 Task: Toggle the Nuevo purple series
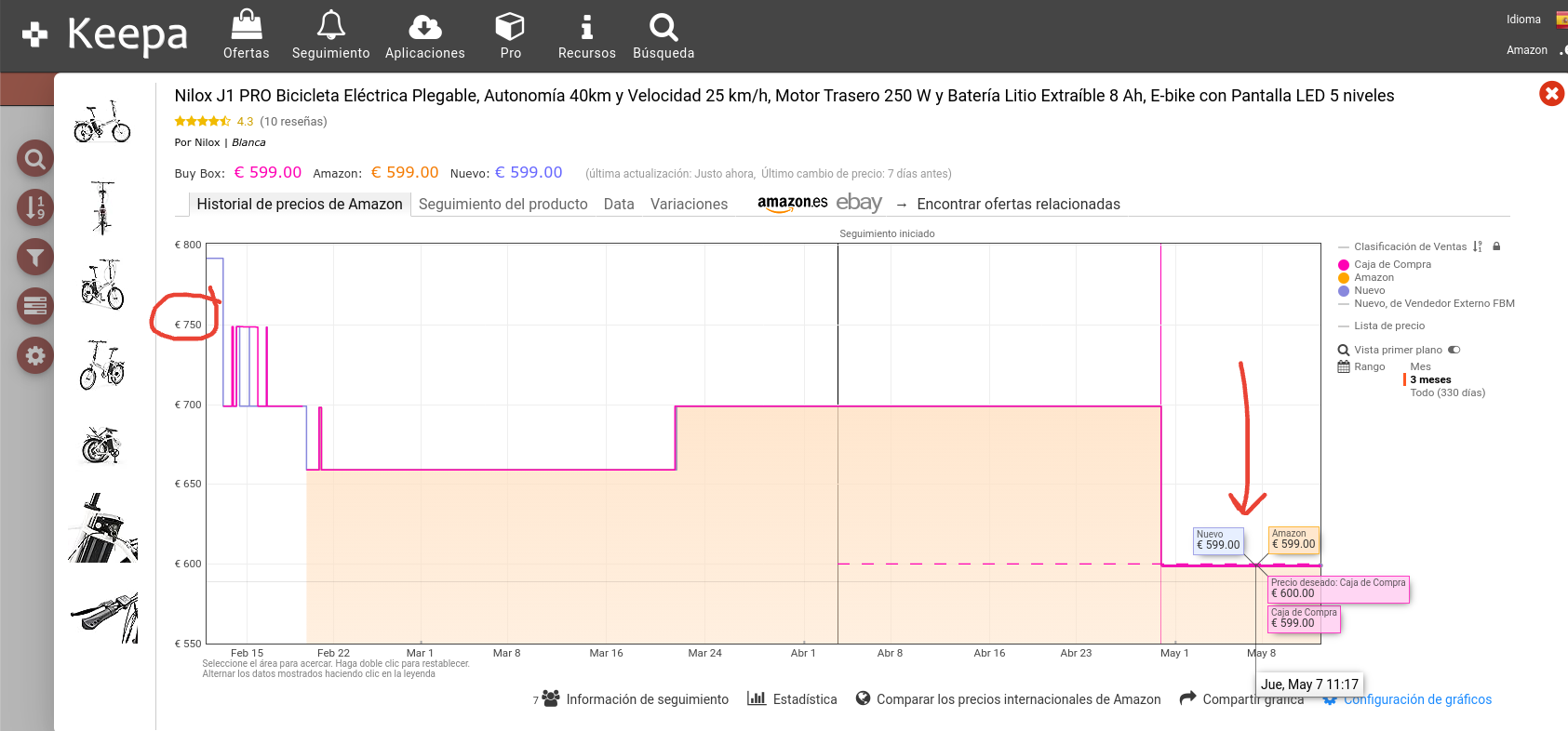(x=1369, y=291)
